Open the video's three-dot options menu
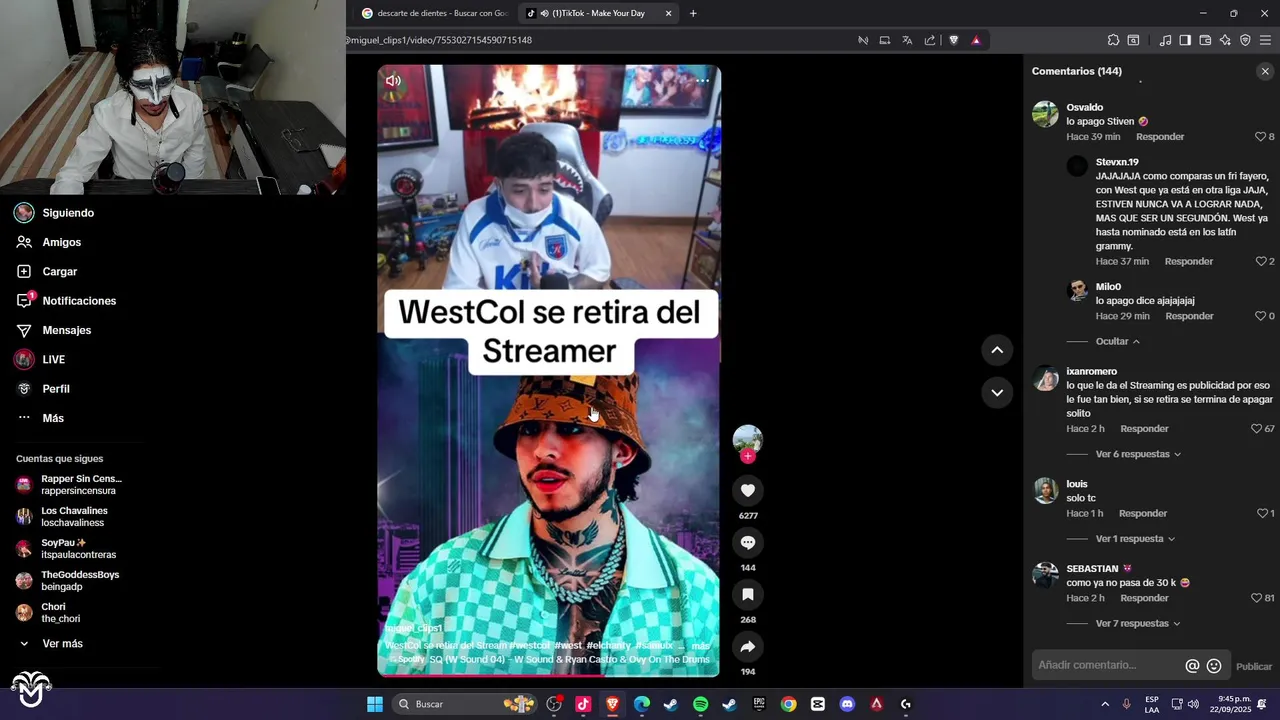The width and height of the screenshot is (1280, 720). (702, 81)
